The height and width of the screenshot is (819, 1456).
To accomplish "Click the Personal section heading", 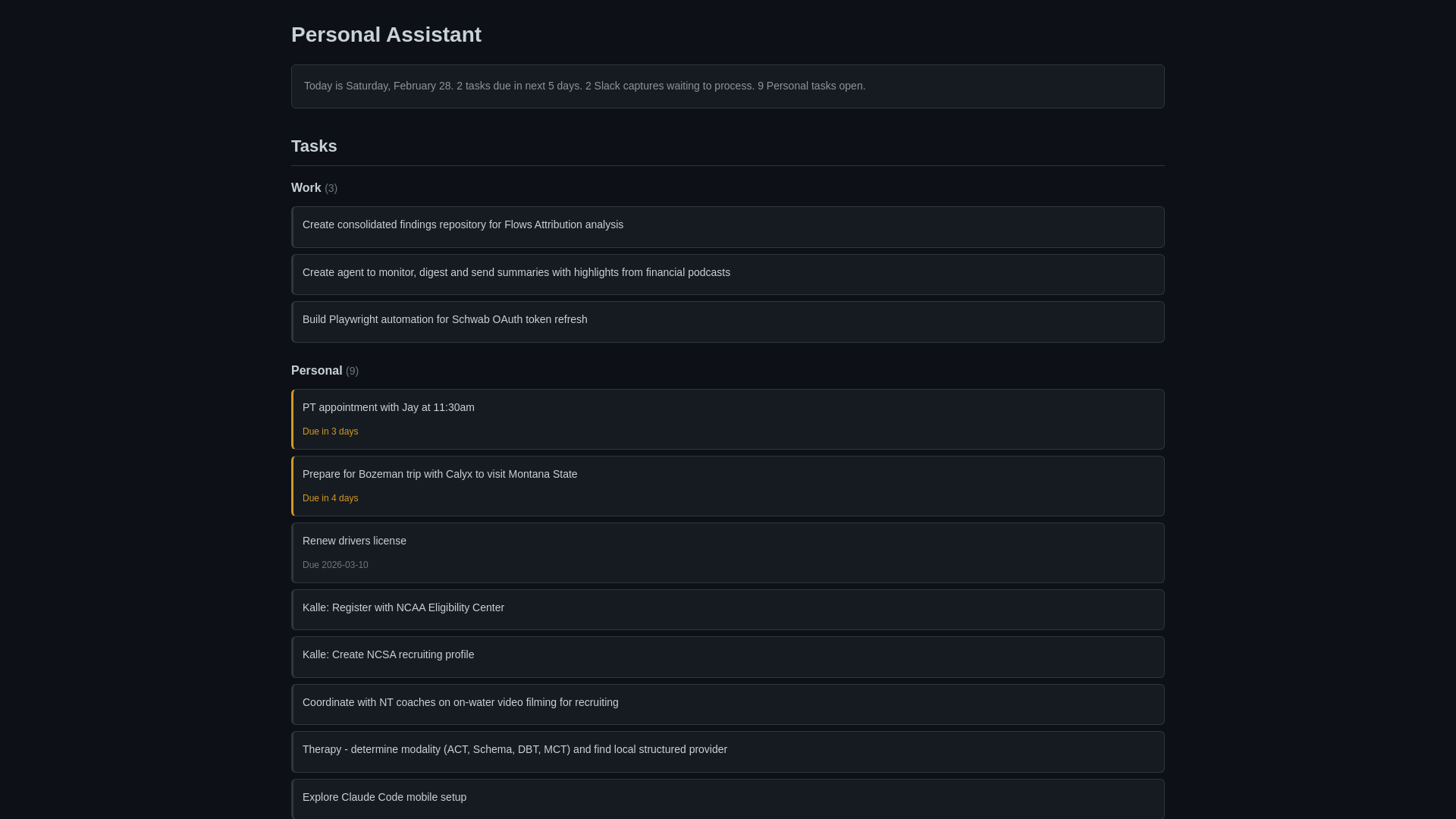I will point(316,371).
